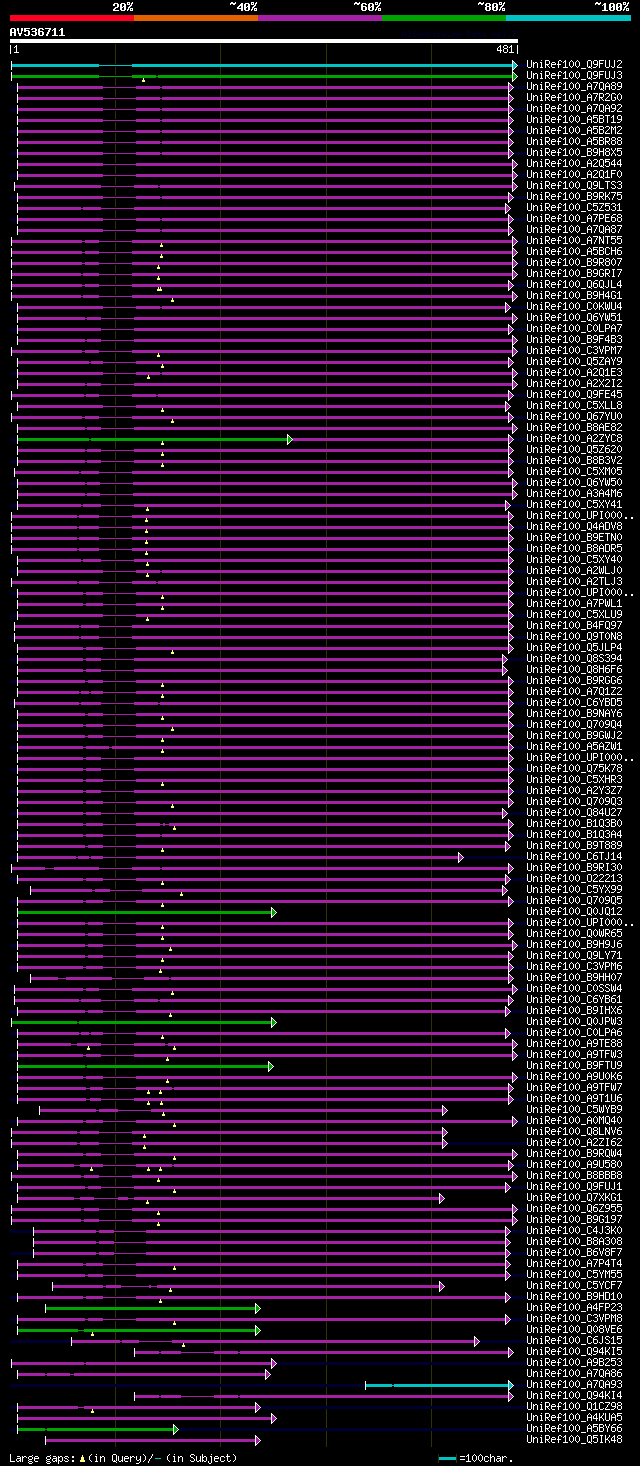This screenshot has height=1466, width=640.
Task: Click hit label UniRef100_Q5IK48
Action: tap(575, 1439)
